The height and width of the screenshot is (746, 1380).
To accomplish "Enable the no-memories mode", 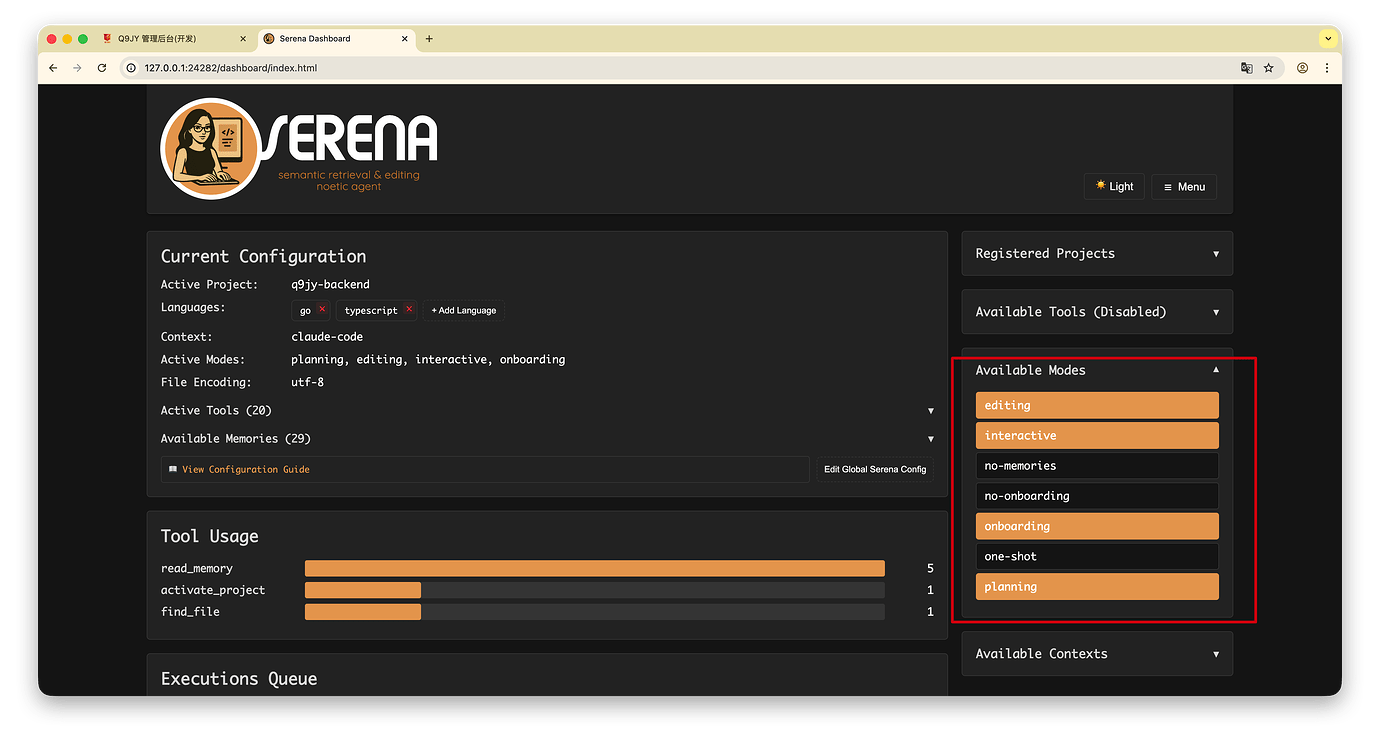I will pyautogui.click(x=1097, y=466).
